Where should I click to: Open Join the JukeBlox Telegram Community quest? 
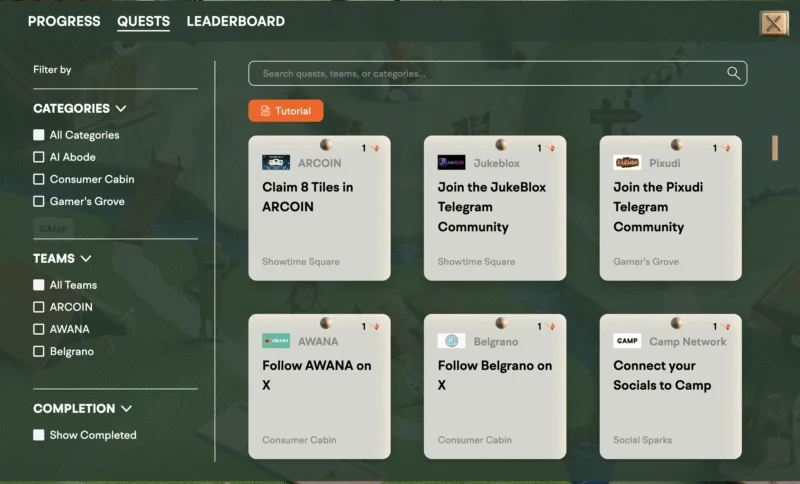(495, 208)
